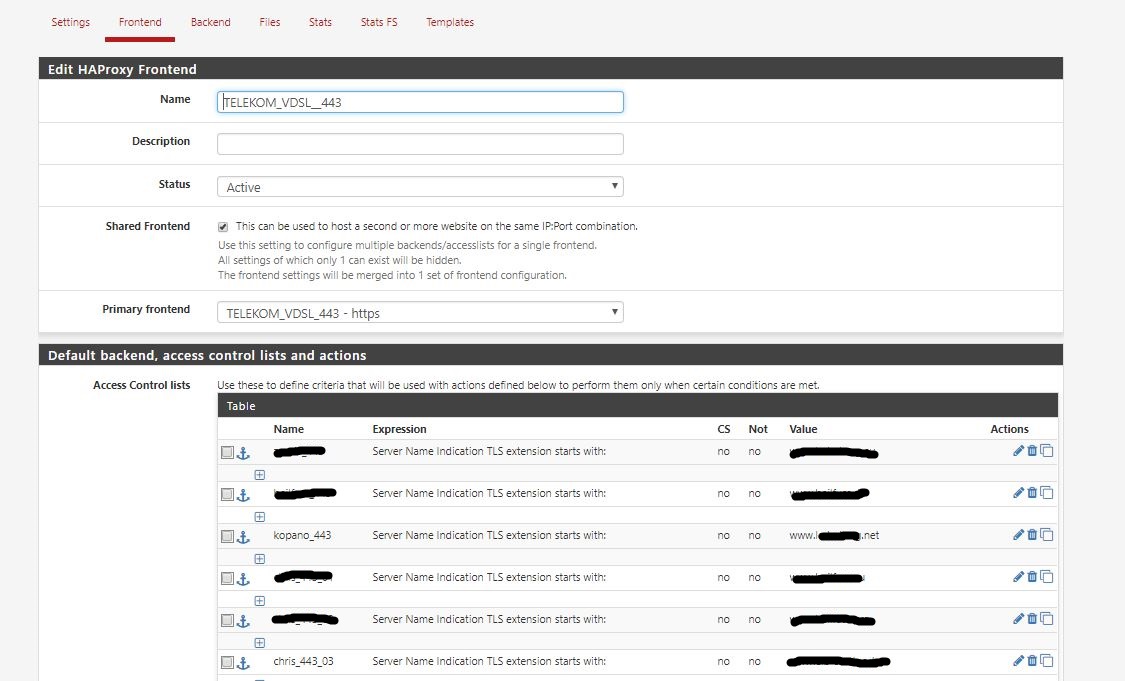
Task: Open the Status dropdown showing Active
Action: click(x=420, y=187)
